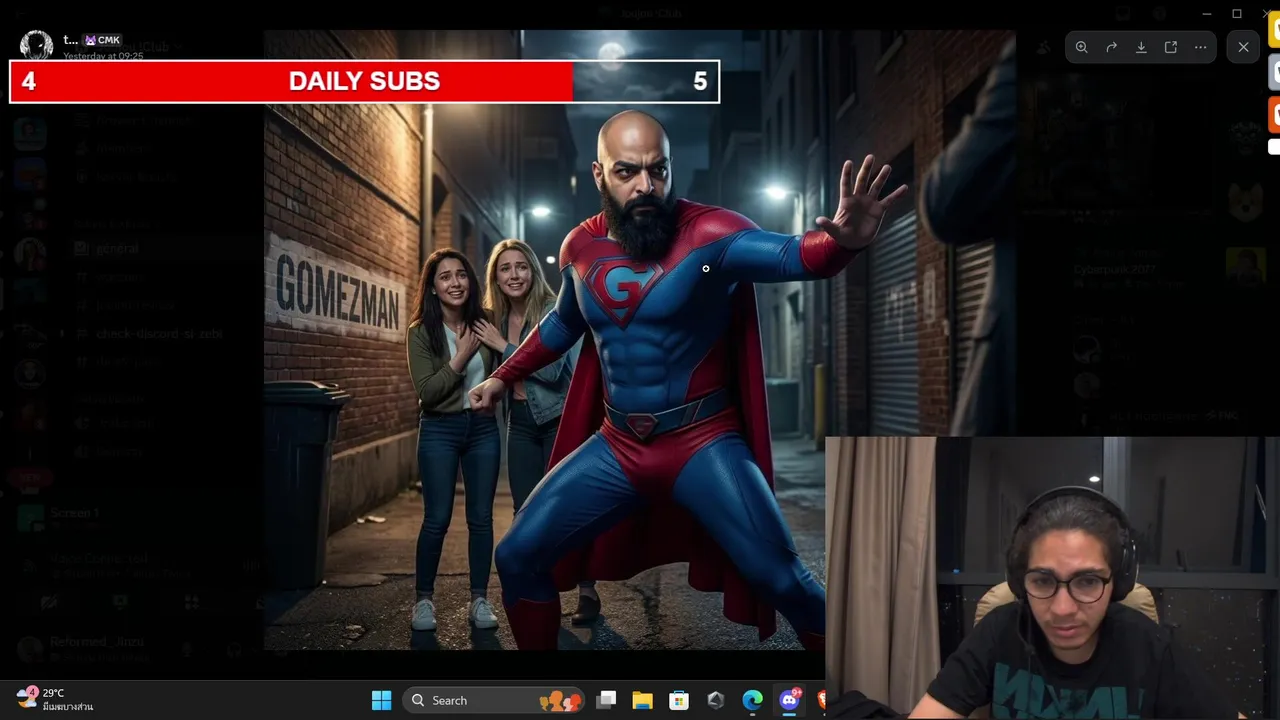The height and width of the screenshot is (720, 1280).
Task: Open Task View from the taskbar
Action: (606, 700)
